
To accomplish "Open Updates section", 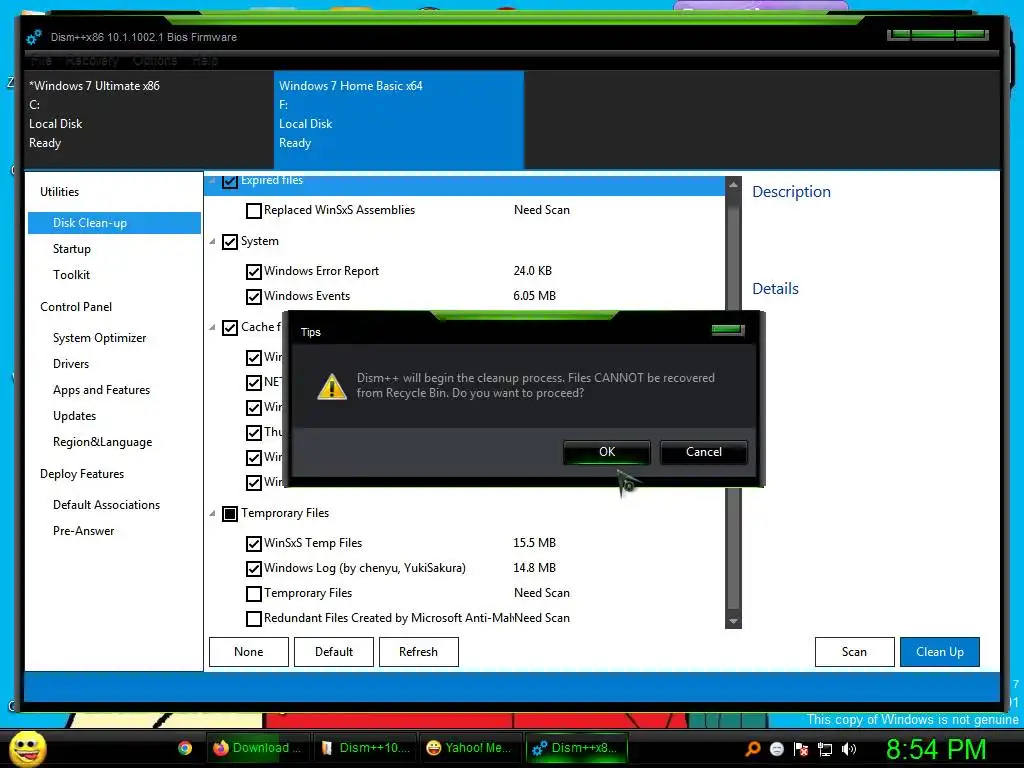I will coord(74,416).
